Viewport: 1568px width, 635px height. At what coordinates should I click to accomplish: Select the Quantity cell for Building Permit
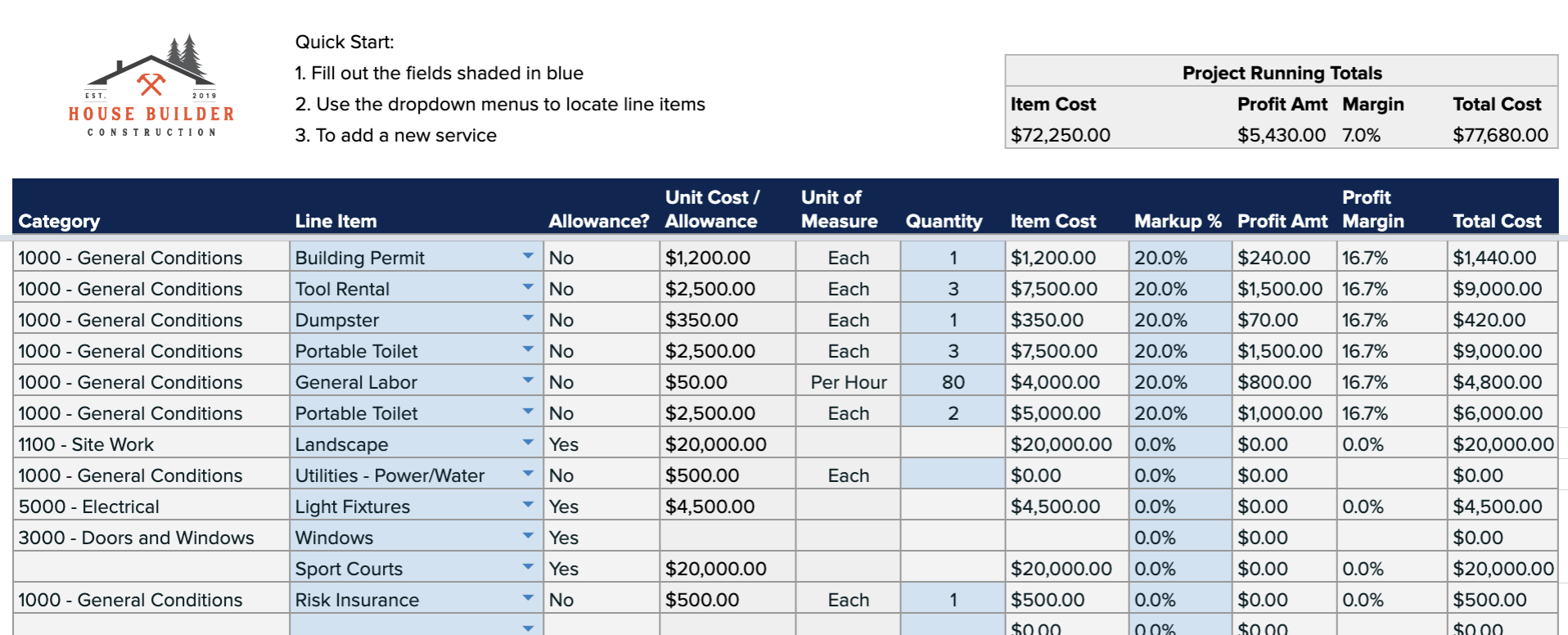point(953,257)
